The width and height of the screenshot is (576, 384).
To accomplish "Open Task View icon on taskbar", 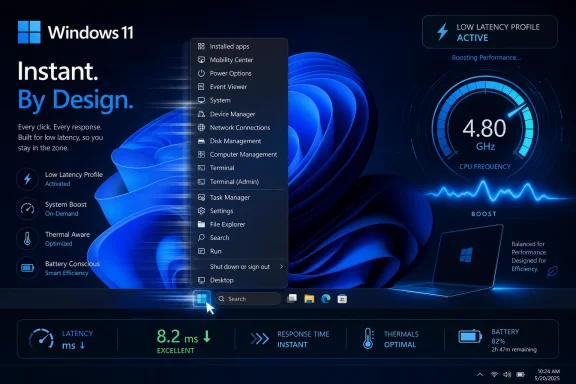I will coord(292,298).
